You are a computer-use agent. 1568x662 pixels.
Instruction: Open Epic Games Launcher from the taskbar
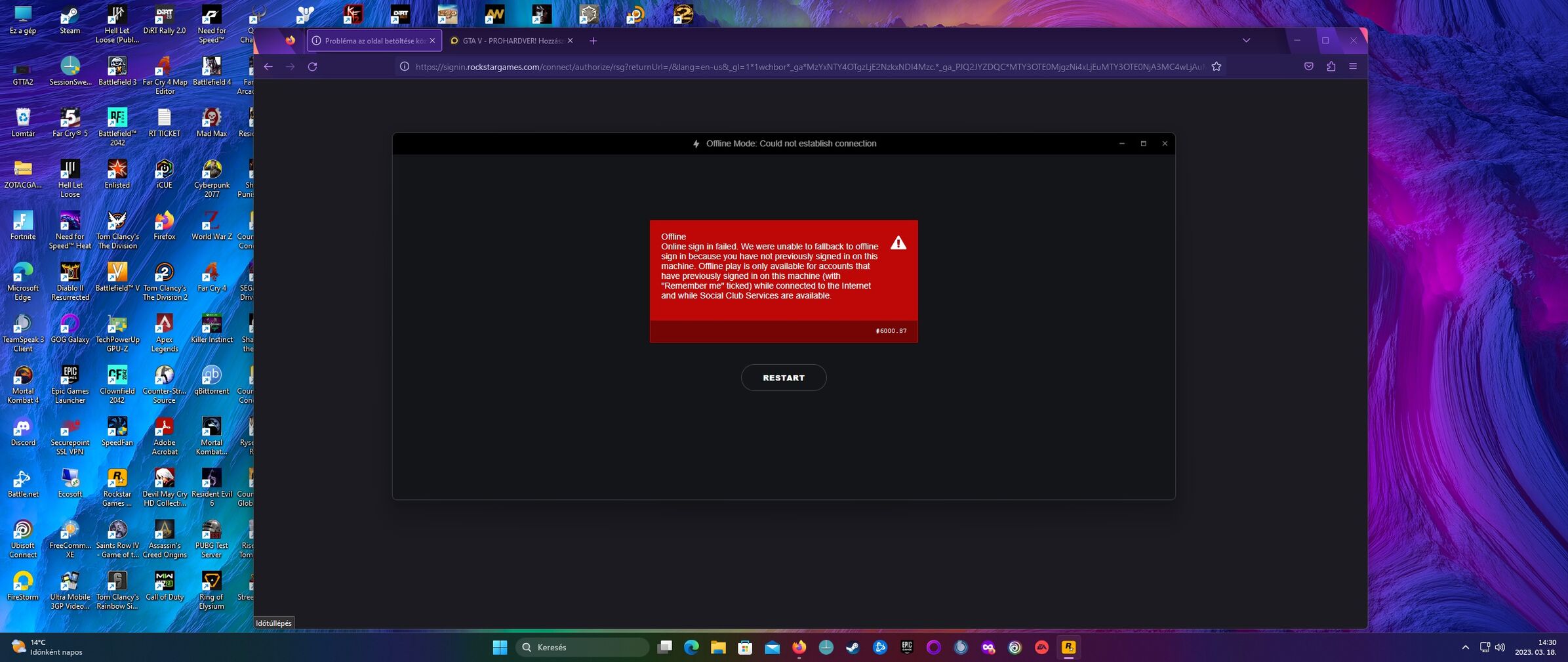907,648
